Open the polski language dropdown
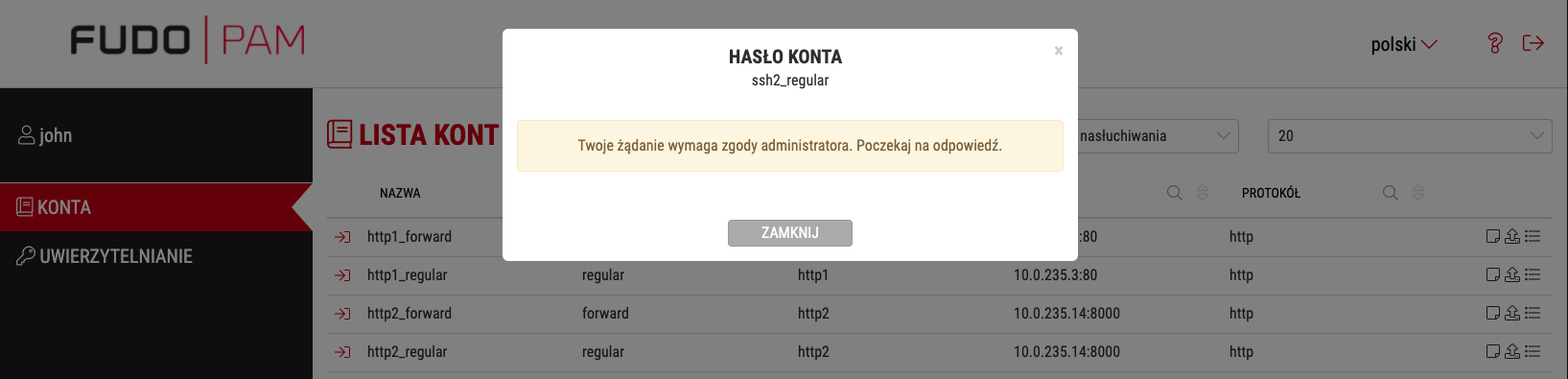This screenshot has width=1568, height=379. 1404,44
